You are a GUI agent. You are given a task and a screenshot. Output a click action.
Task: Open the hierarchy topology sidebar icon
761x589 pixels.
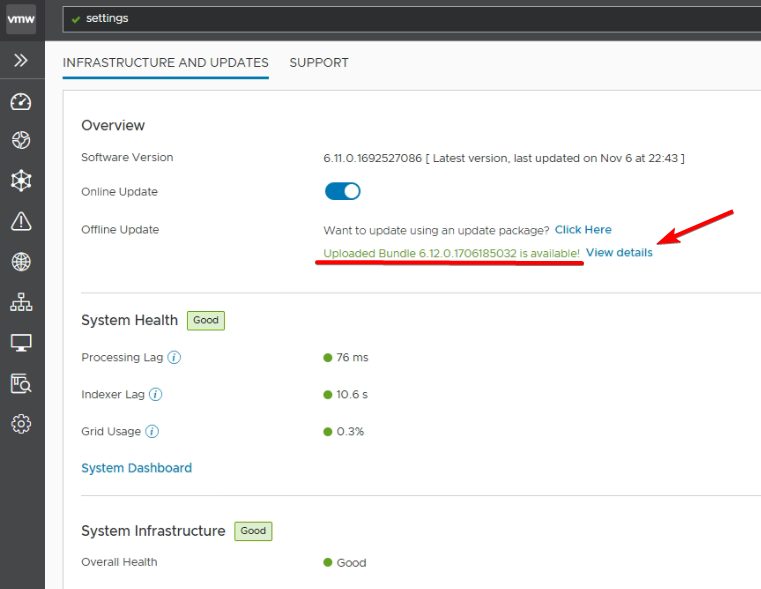(x=21, y=303)
